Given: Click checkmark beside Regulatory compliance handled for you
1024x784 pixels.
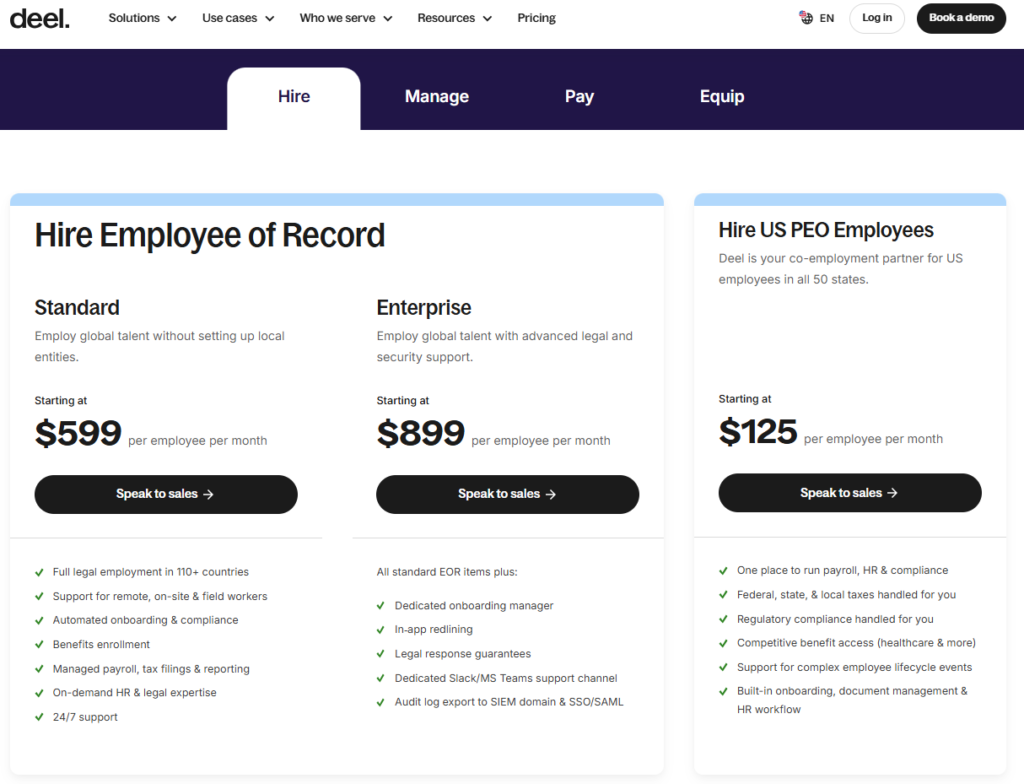Looking at the screenshot, I should point(723,619).
